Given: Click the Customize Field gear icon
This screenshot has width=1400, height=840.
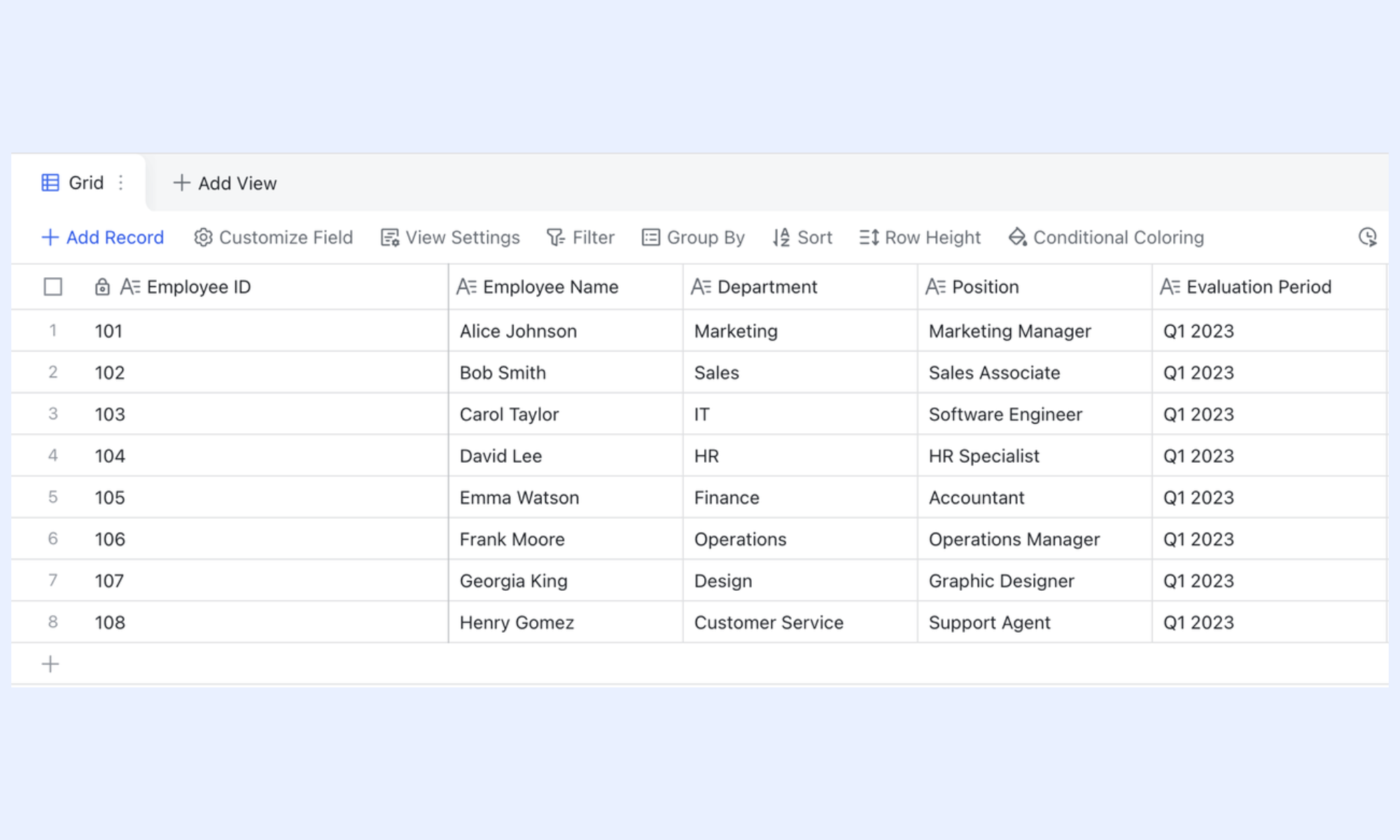Looking at the screenshot, I should [x=203, y=237].
